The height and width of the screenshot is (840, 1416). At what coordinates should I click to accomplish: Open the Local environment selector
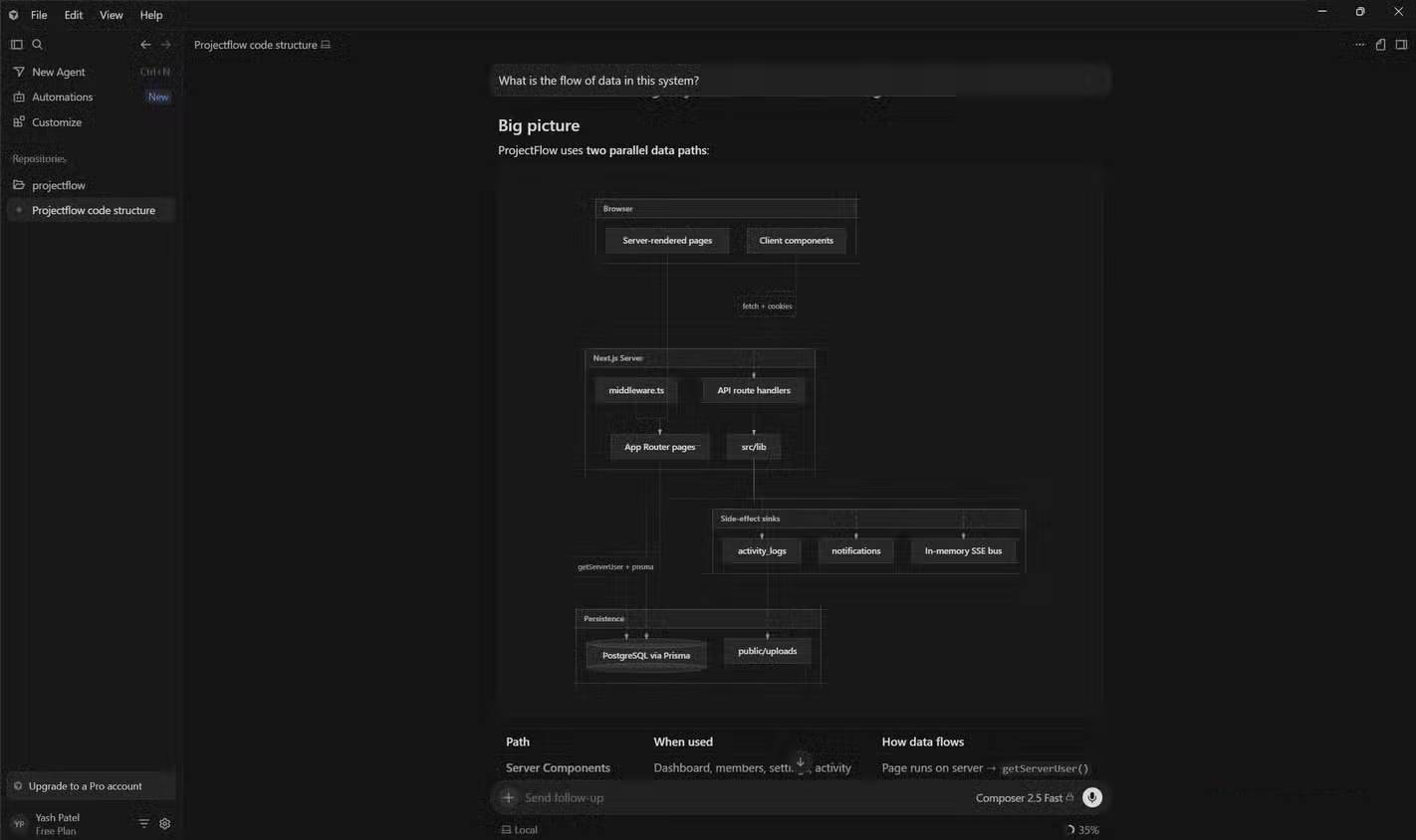[520, 829]
